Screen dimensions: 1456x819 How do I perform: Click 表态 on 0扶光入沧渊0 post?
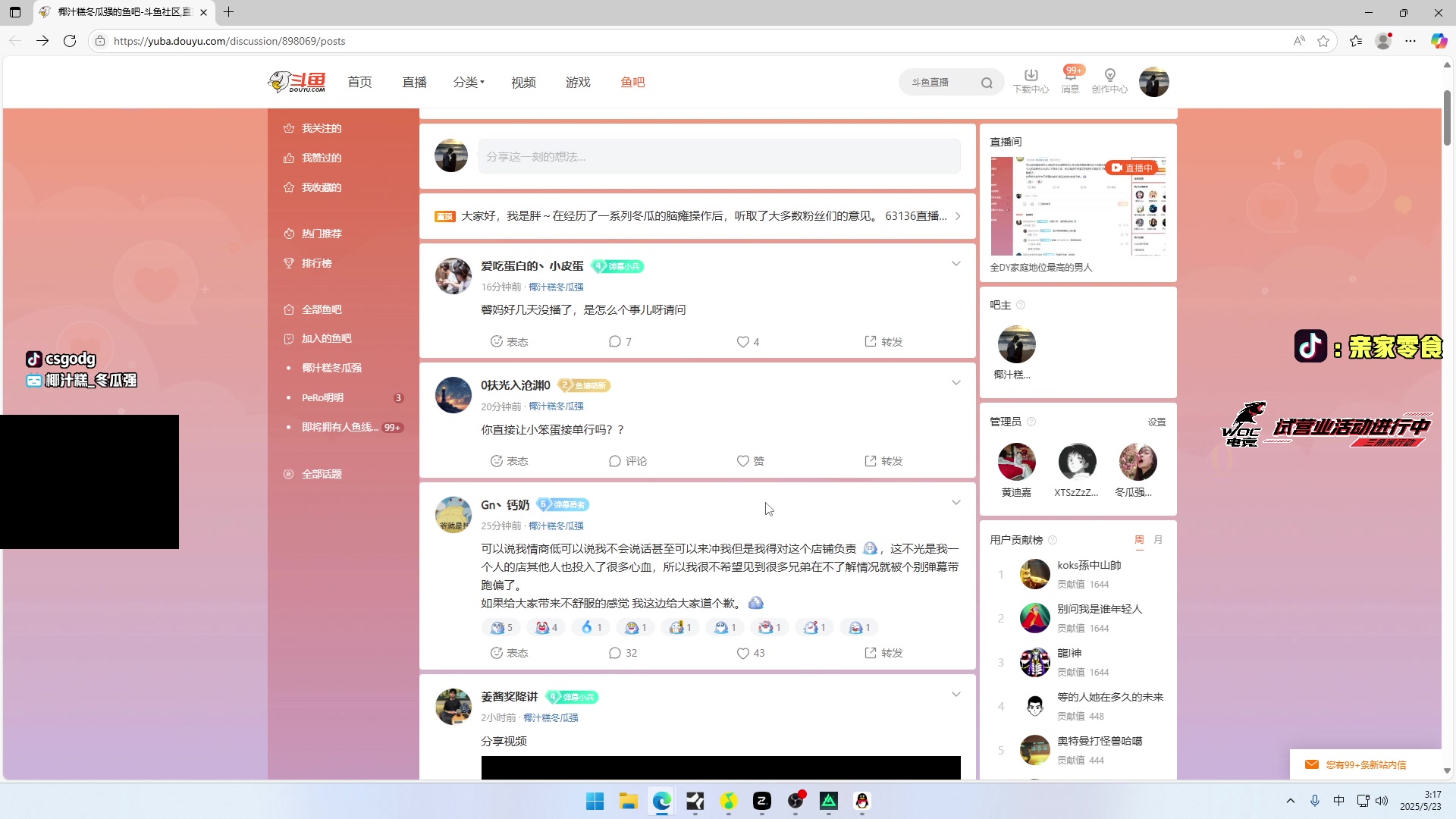509,461
